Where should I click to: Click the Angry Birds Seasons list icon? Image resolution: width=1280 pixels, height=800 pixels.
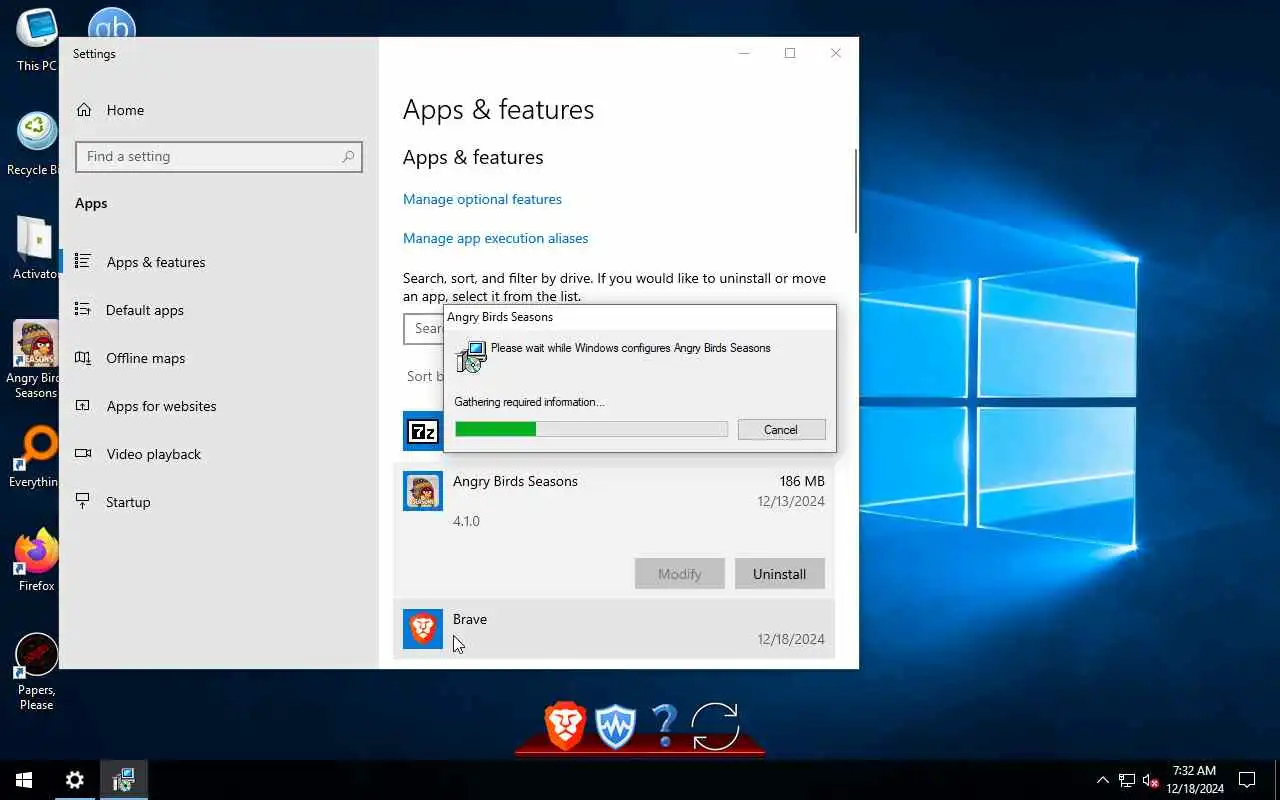(423, 491)
